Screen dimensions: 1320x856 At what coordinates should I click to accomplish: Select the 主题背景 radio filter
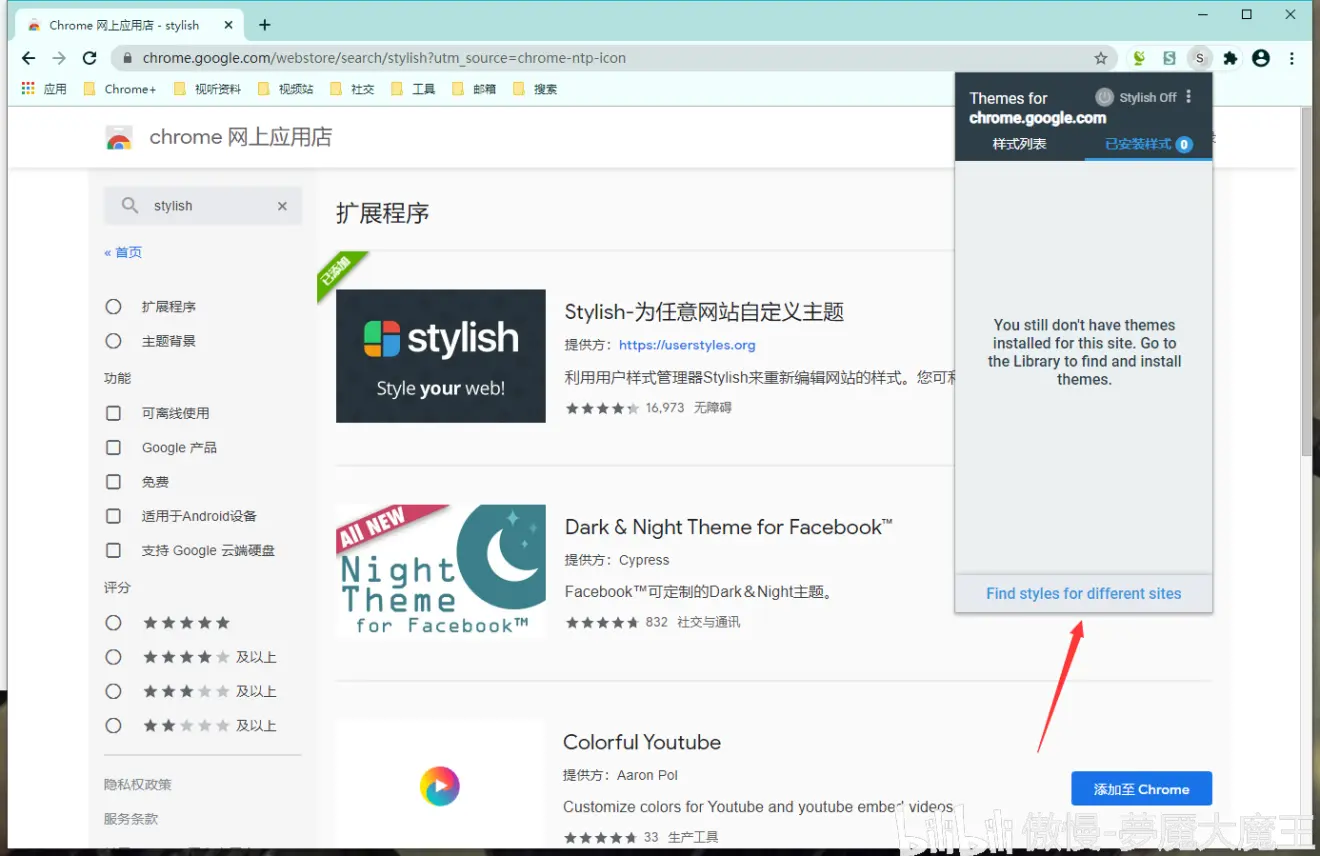[x=114, y=341]
